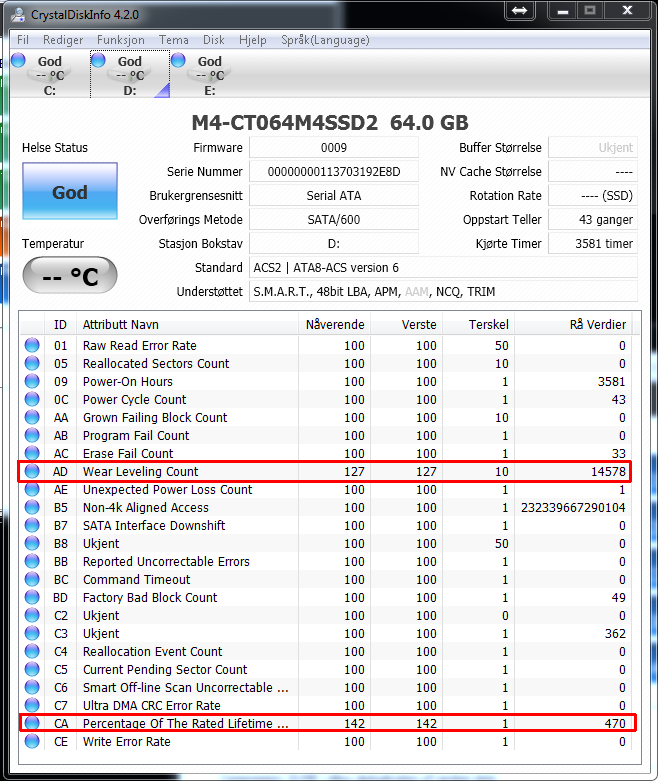Click the raw value 232339667290104
The image size is (658, 781).
(x=573, y=508)
